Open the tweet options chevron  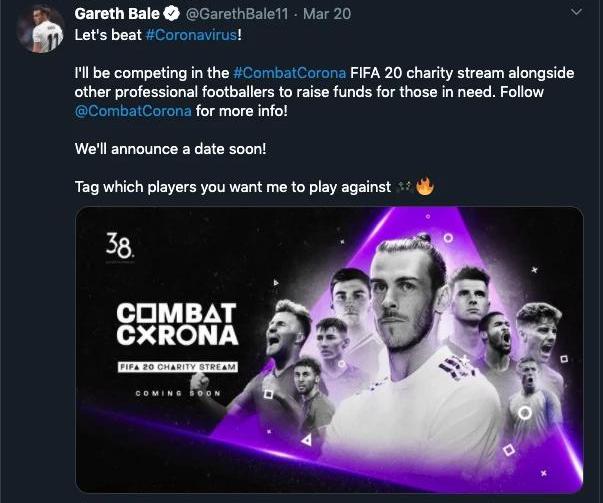[x=575, y=13]
